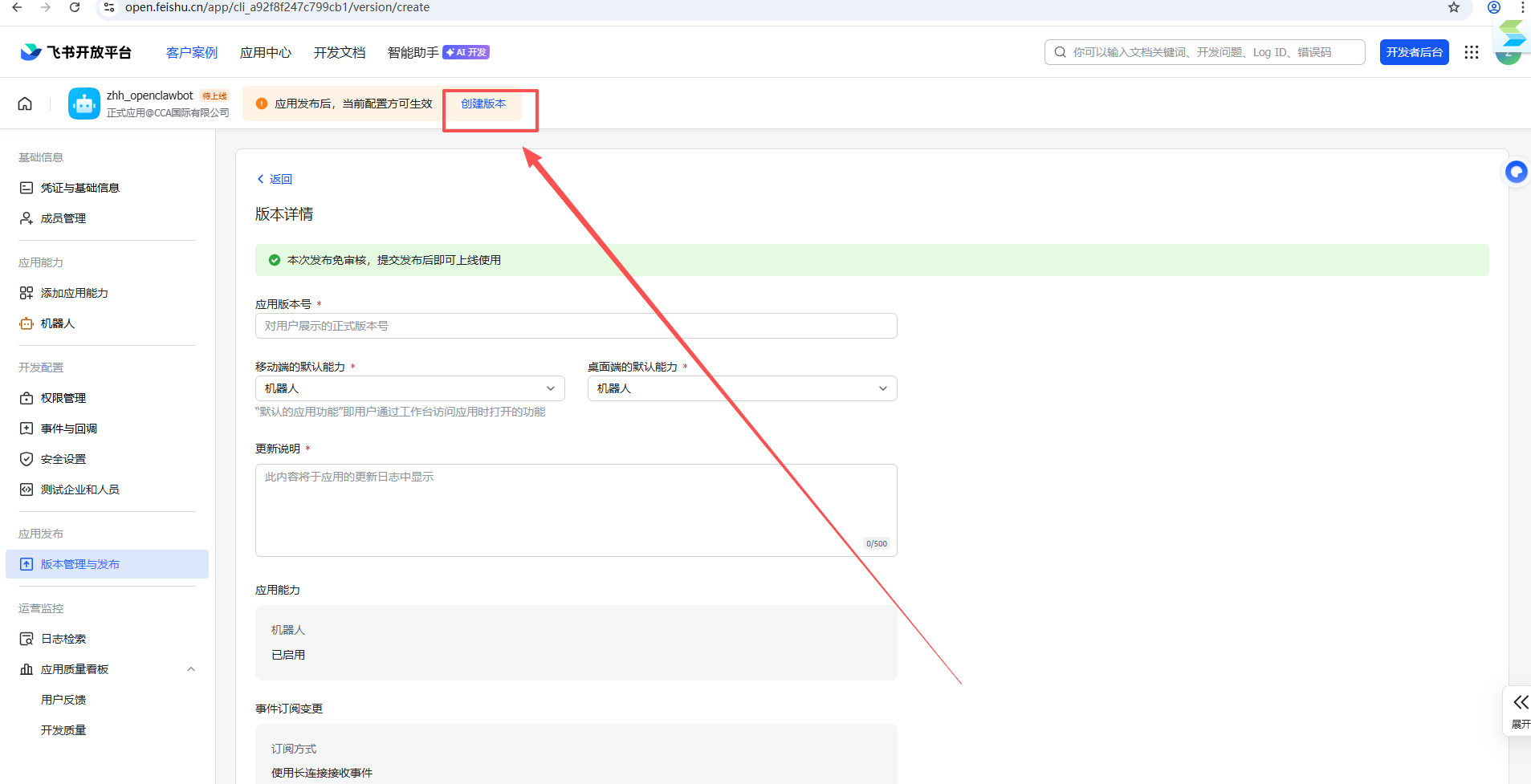Open 应用中心 in top navigation

(266, 52)
